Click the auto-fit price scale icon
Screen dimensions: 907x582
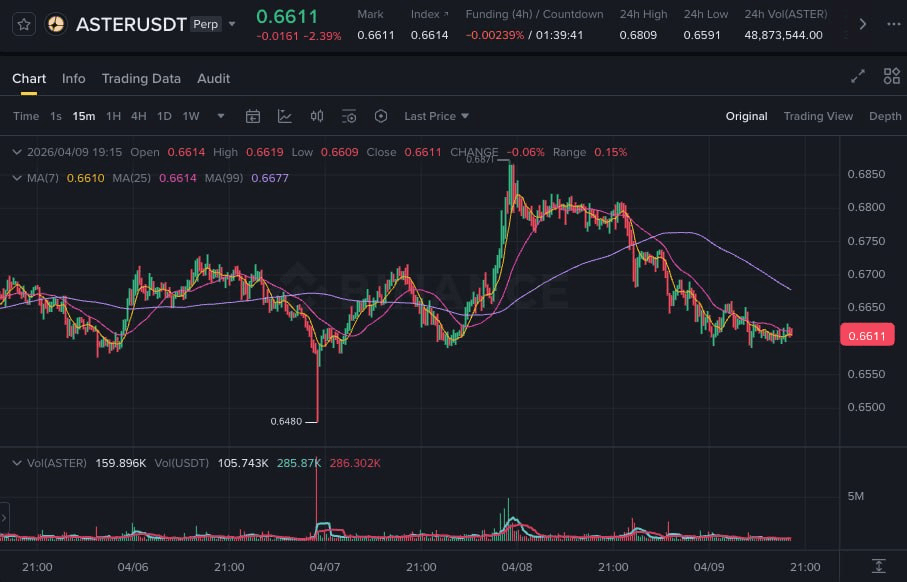pos(878,566)
